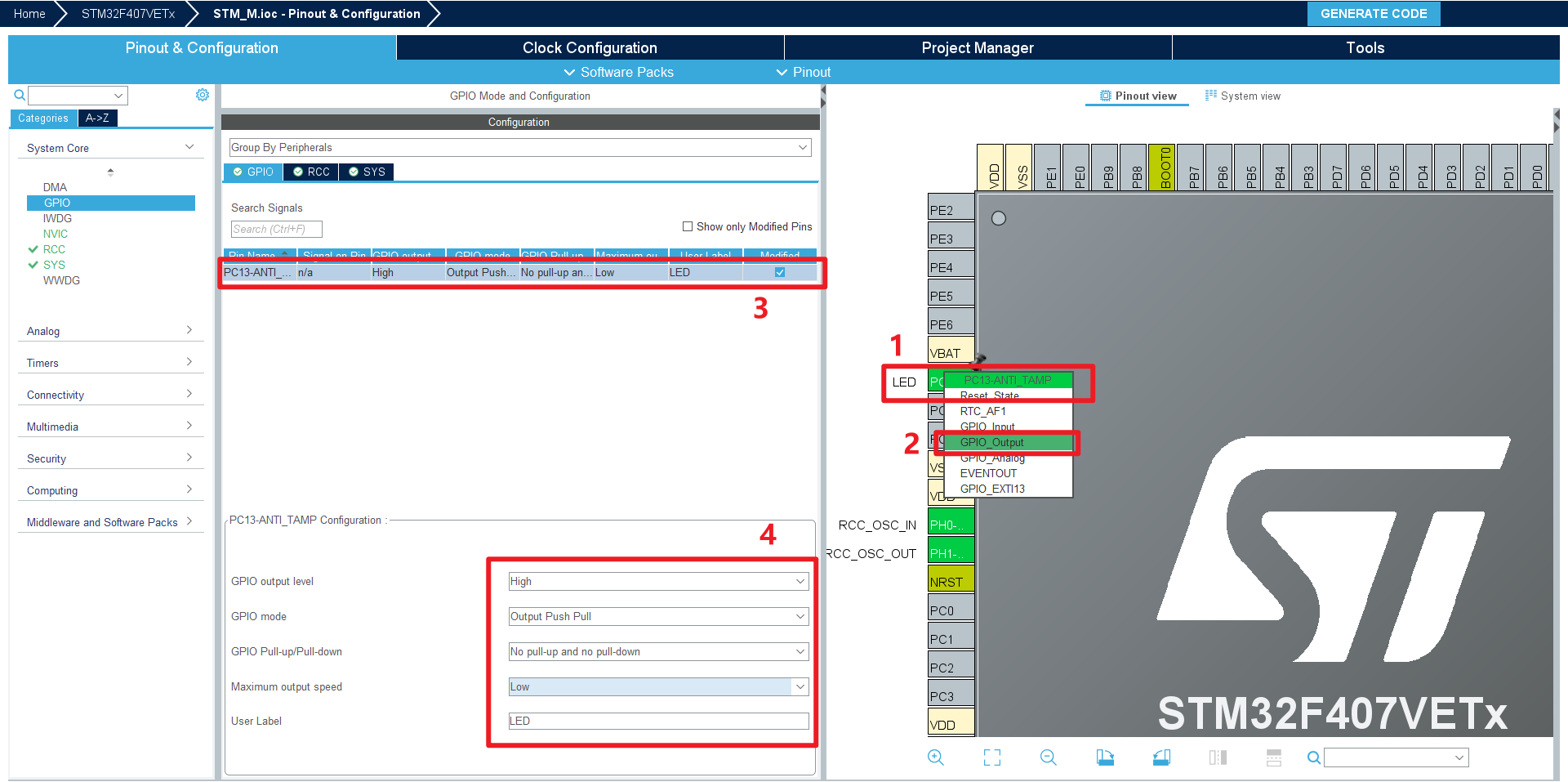The height and width of the screenshot is (782, 1568).
Task: Select the Categories tab
Action: point(43,118)
